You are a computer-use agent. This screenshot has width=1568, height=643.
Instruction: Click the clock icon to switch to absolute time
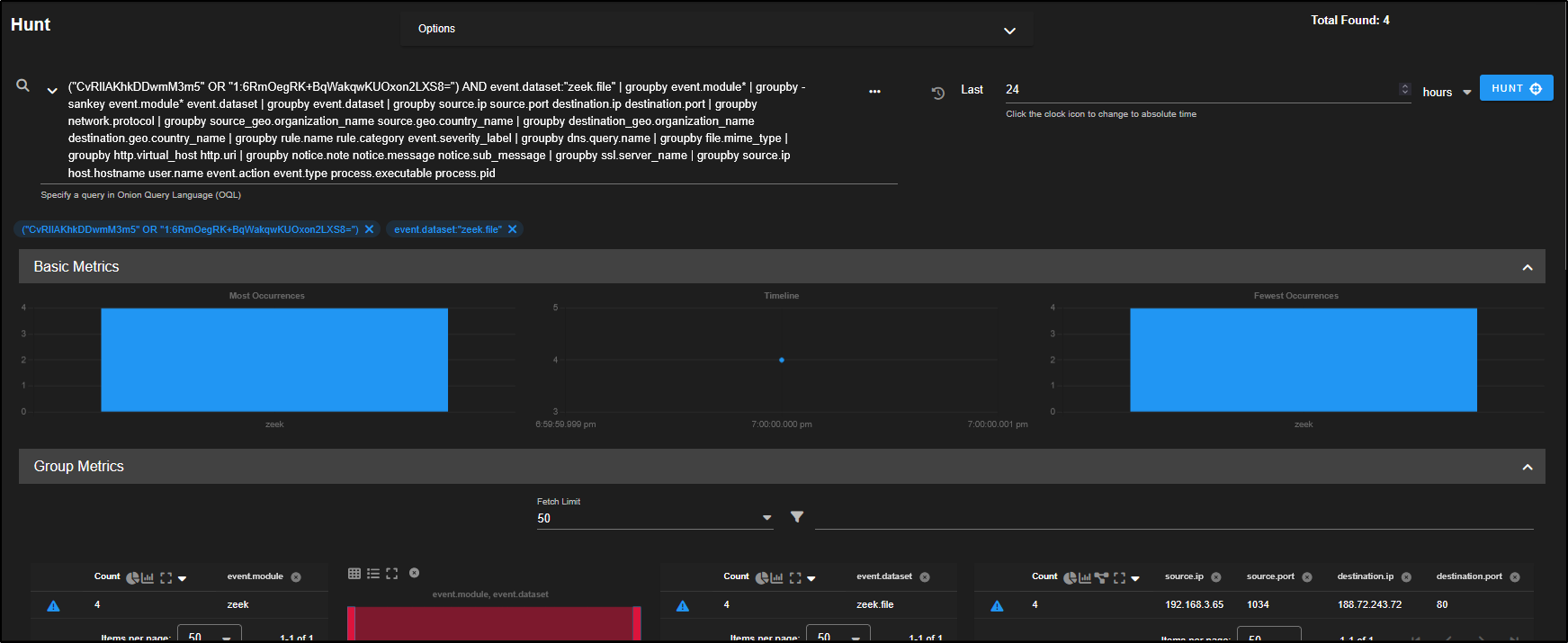pyautogui.click(x=937, y=93)
